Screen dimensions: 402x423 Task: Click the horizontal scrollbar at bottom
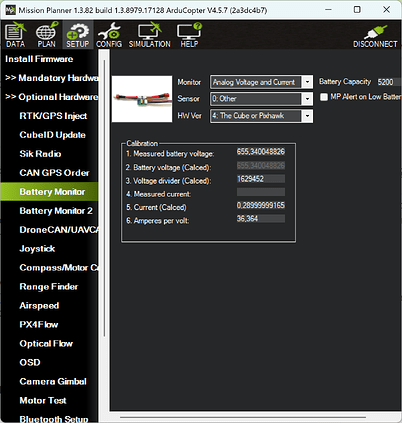[243, 417]
